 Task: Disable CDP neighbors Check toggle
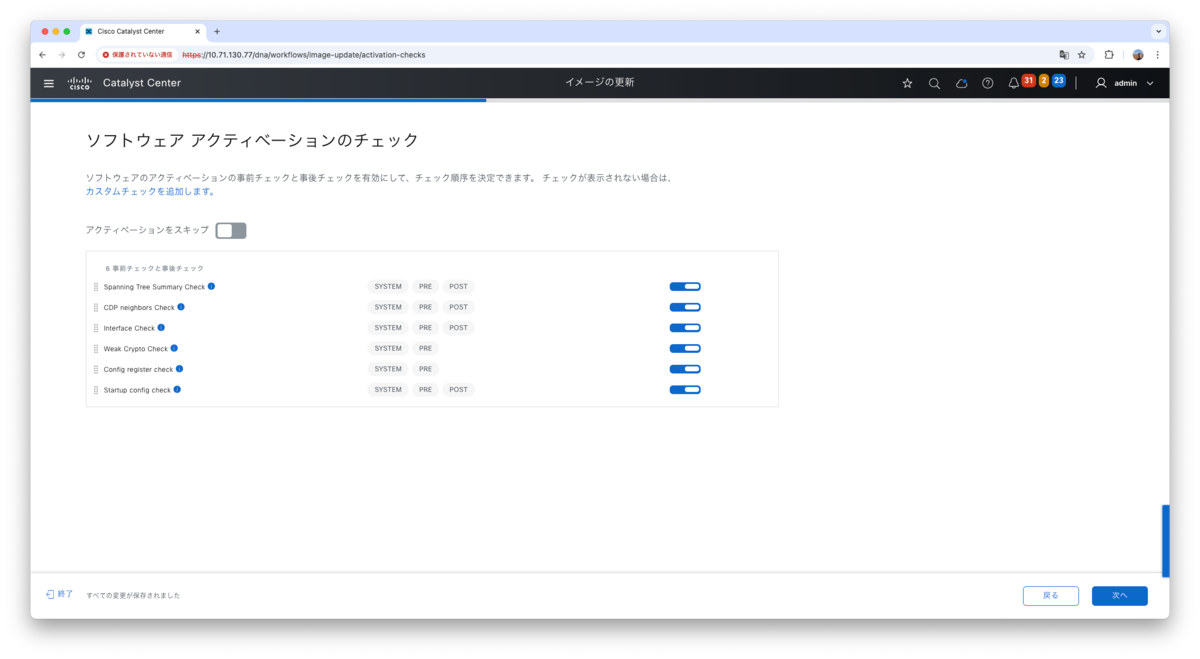pos(685,307)
